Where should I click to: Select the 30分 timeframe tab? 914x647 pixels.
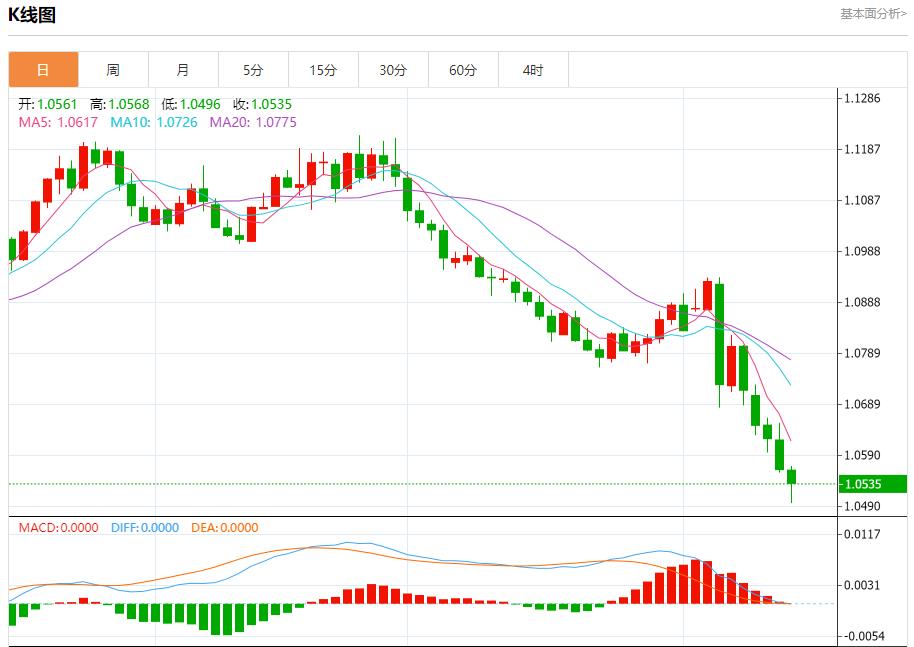pyautogui.click(x=393, y=70)
